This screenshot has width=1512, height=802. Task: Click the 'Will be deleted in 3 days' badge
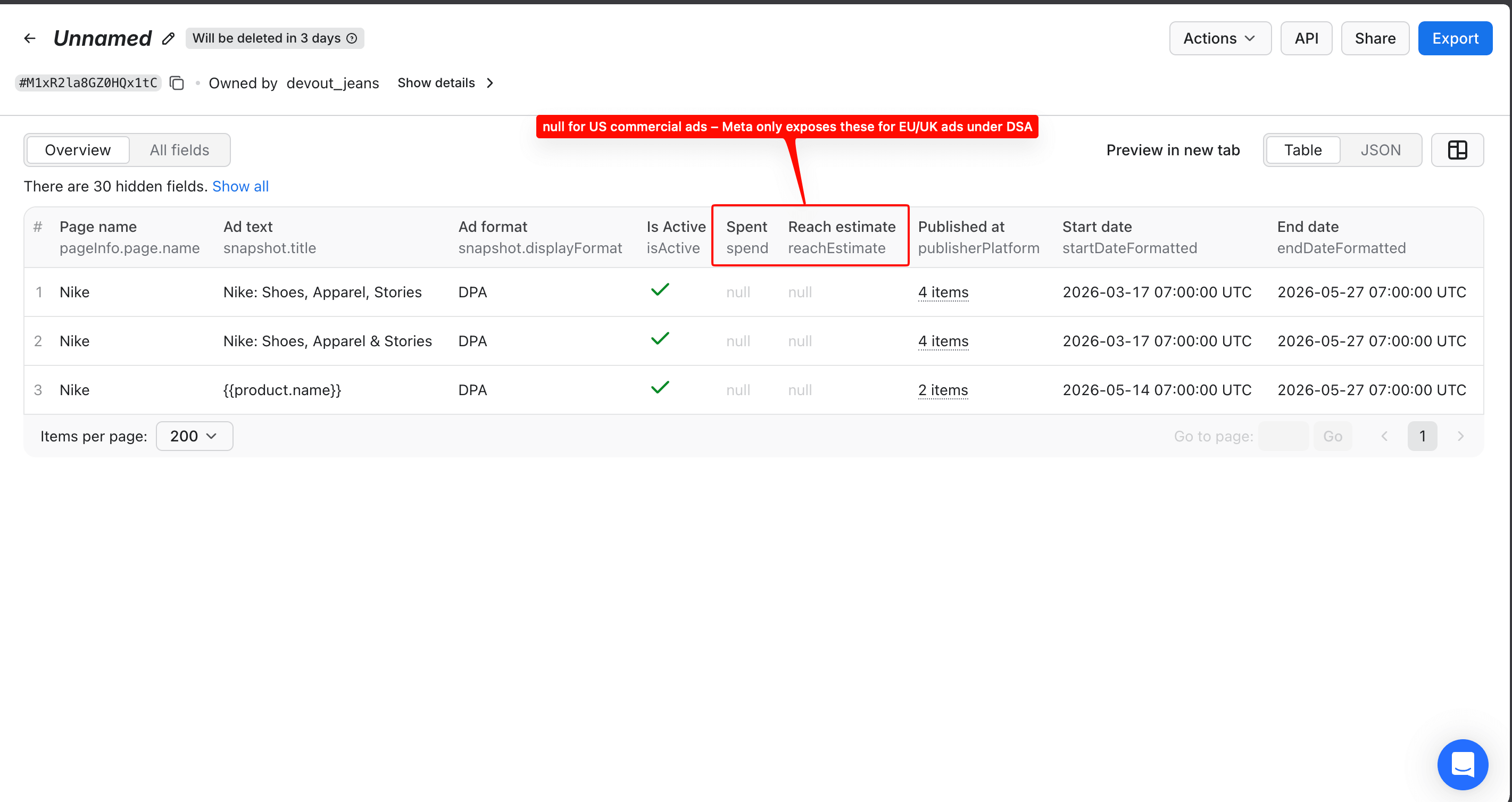[x=275, y=39]
